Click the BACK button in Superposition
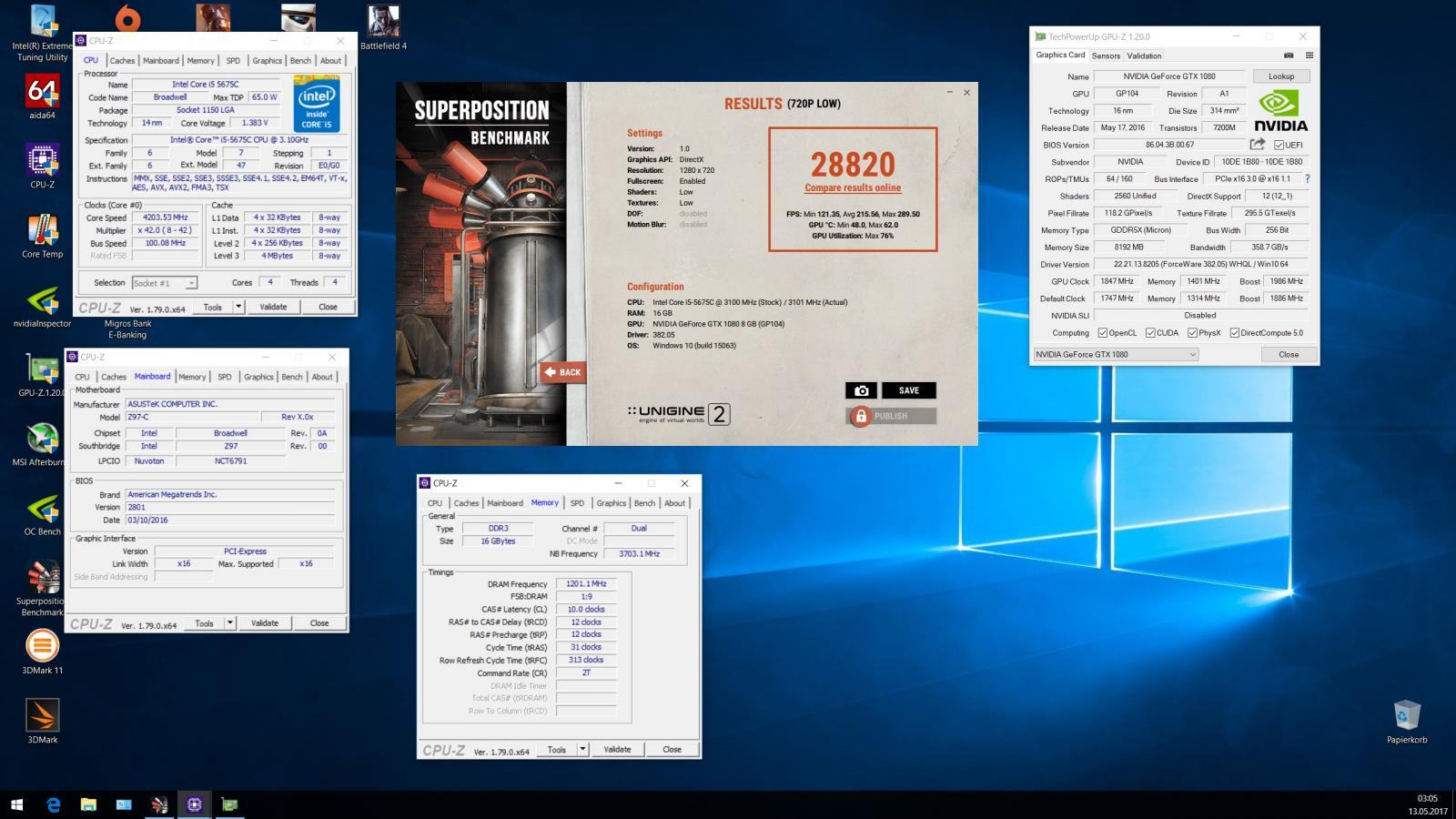Screen dimensions: 1456x819 click(x=562, y=372)
